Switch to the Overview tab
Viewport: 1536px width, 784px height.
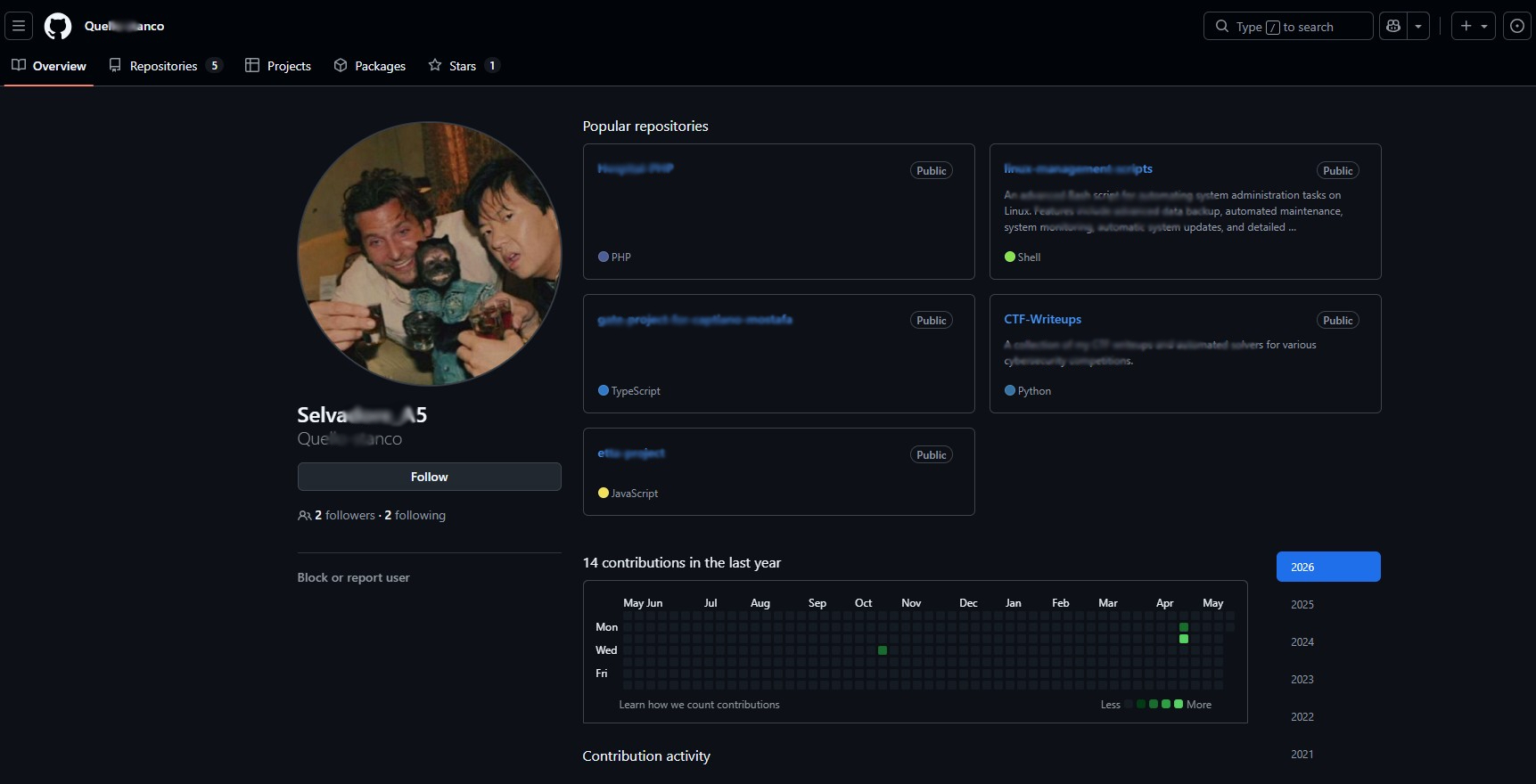click(x=49, y=66)
